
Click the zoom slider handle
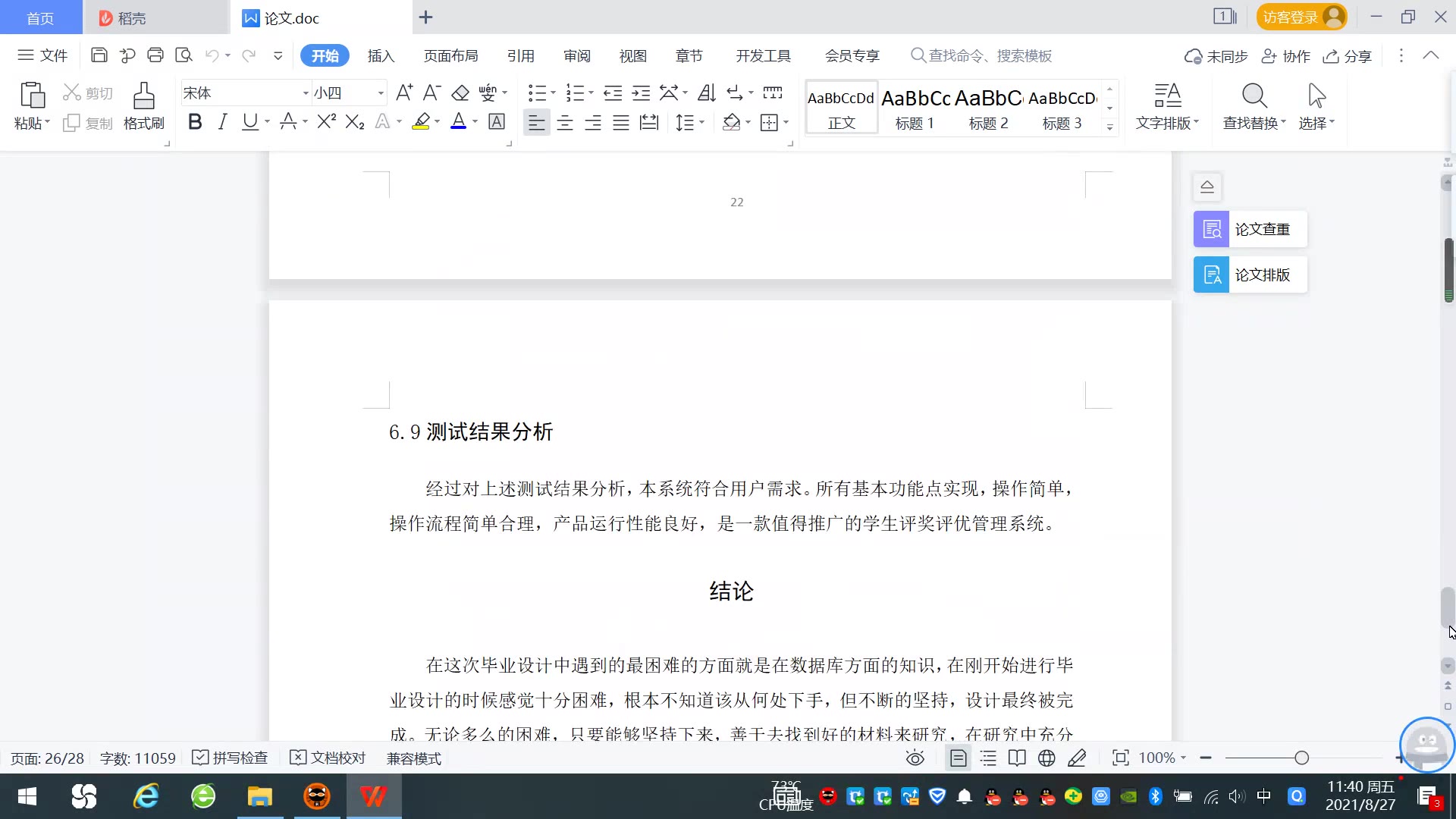point(1302,758)
